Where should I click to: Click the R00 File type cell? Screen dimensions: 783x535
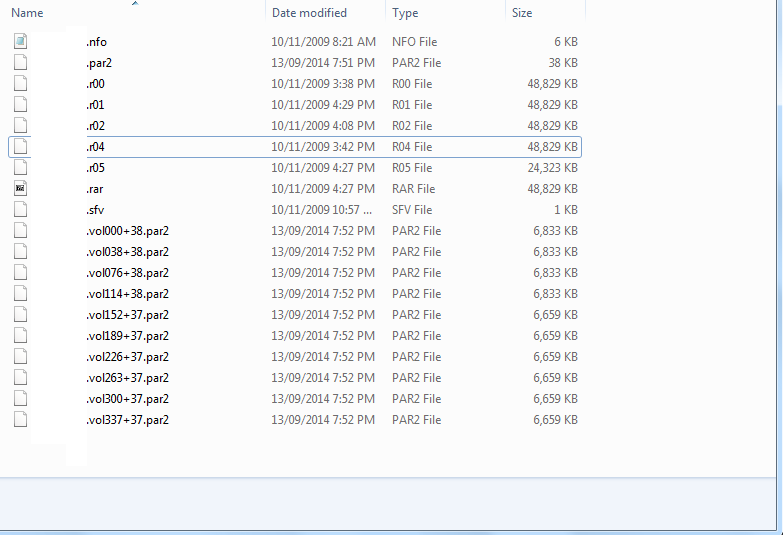pos(412,84)
